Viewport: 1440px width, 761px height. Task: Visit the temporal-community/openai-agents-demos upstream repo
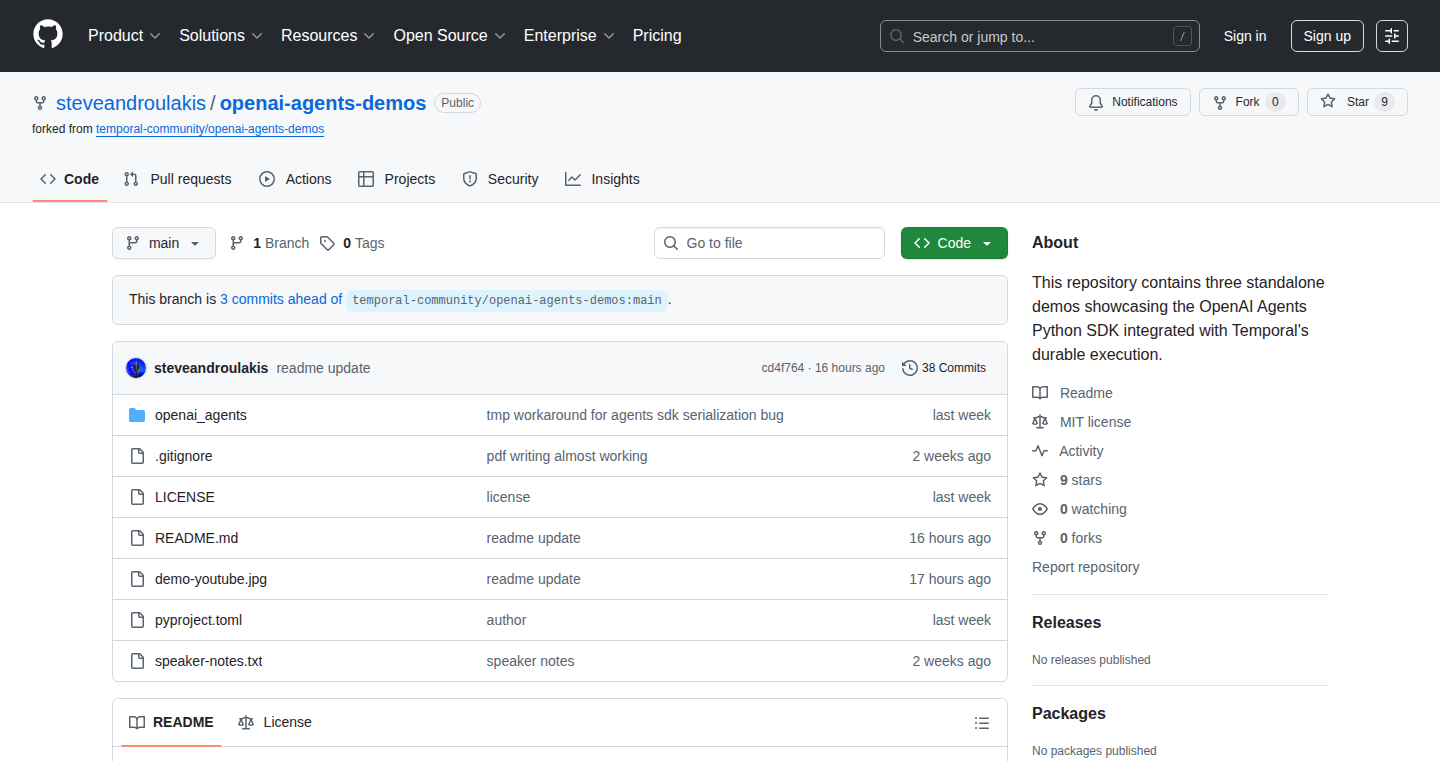tap(210, 129)
